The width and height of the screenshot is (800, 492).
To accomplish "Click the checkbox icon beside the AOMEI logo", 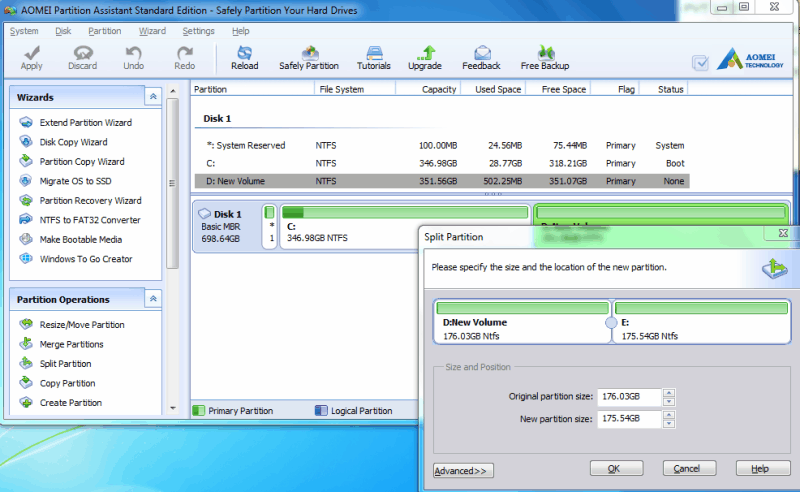I will click(x=700, y=63).
